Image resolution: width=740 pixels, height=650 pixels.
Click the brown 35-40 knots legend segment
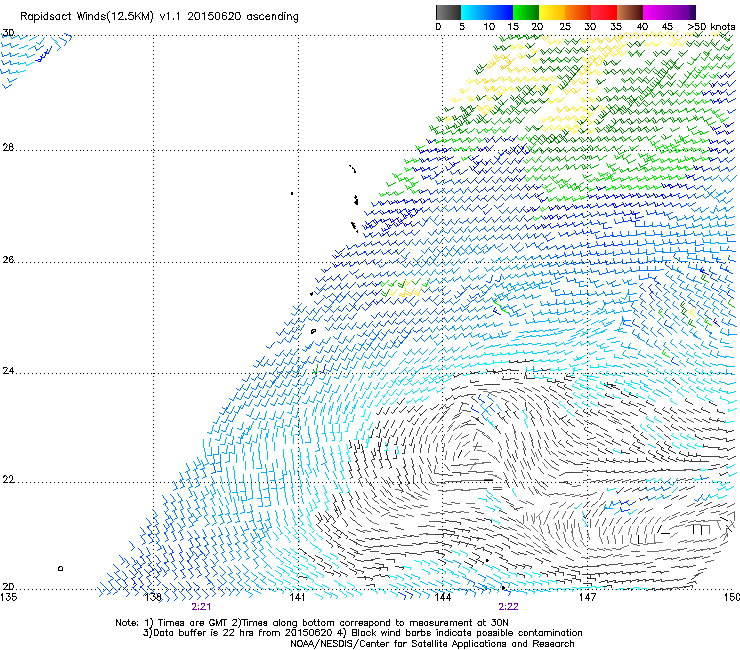630,12
